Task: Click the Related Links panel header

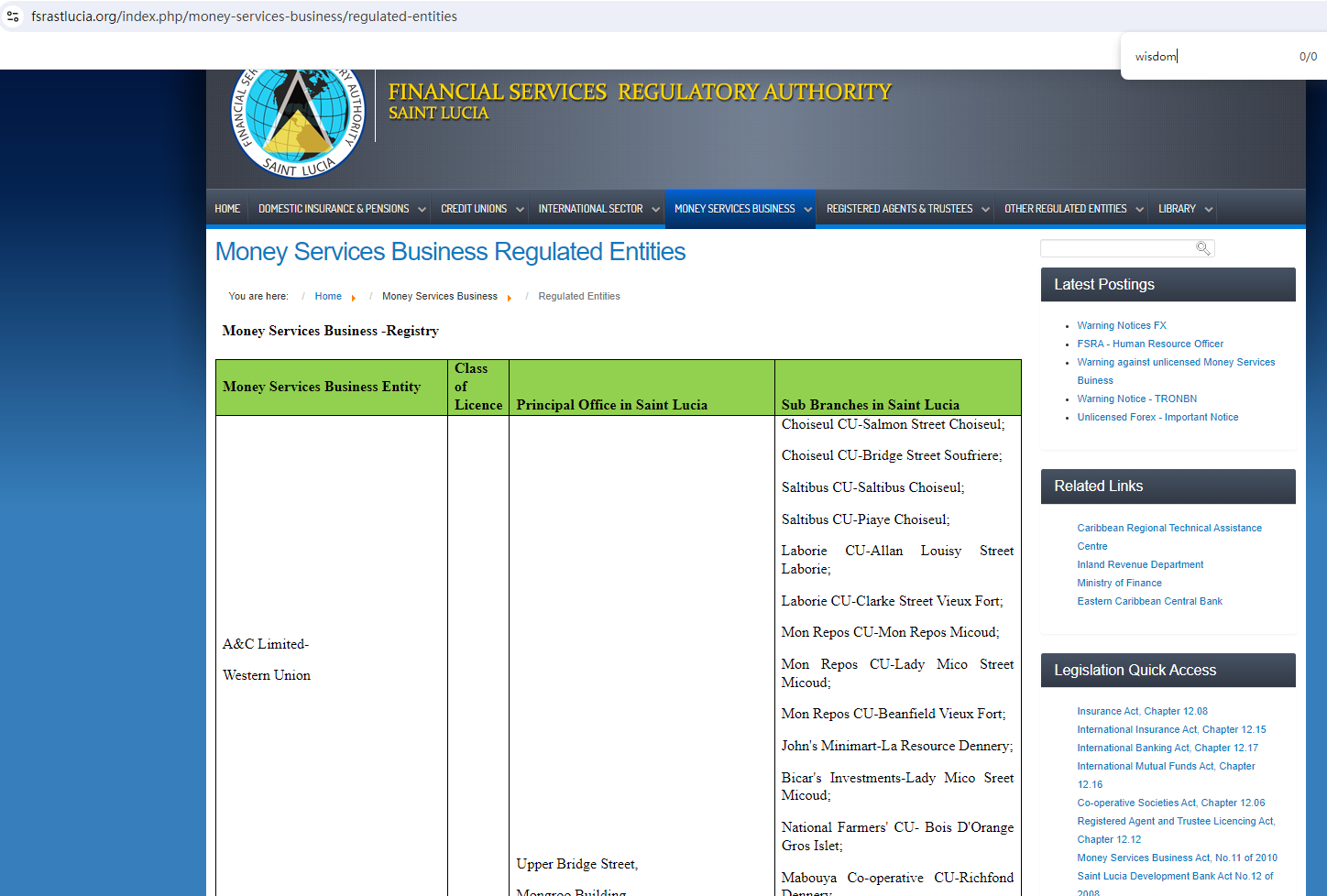Action: (1168, 486)
